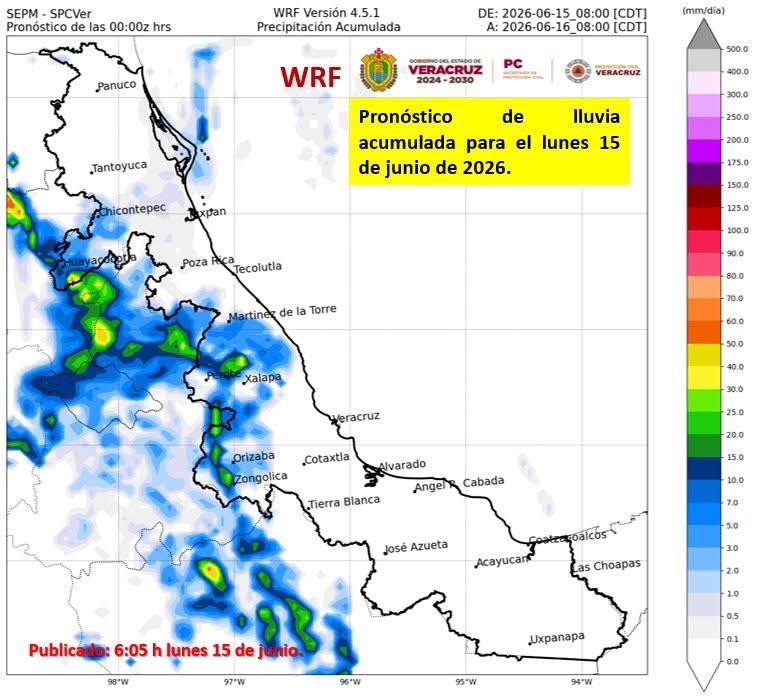Click the Gobierno del Estado de Veracruz logo
The image size is (757, 699).
pos(445,71)
